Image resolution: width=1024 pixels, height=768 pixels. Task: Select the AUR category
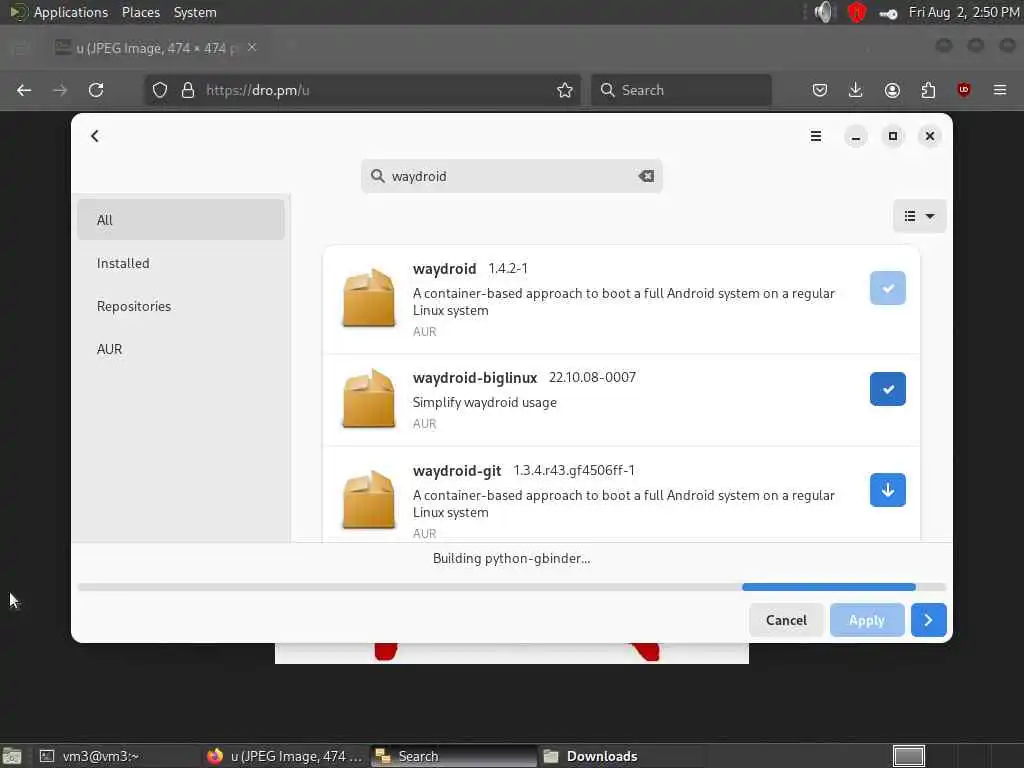pos(181,349)
